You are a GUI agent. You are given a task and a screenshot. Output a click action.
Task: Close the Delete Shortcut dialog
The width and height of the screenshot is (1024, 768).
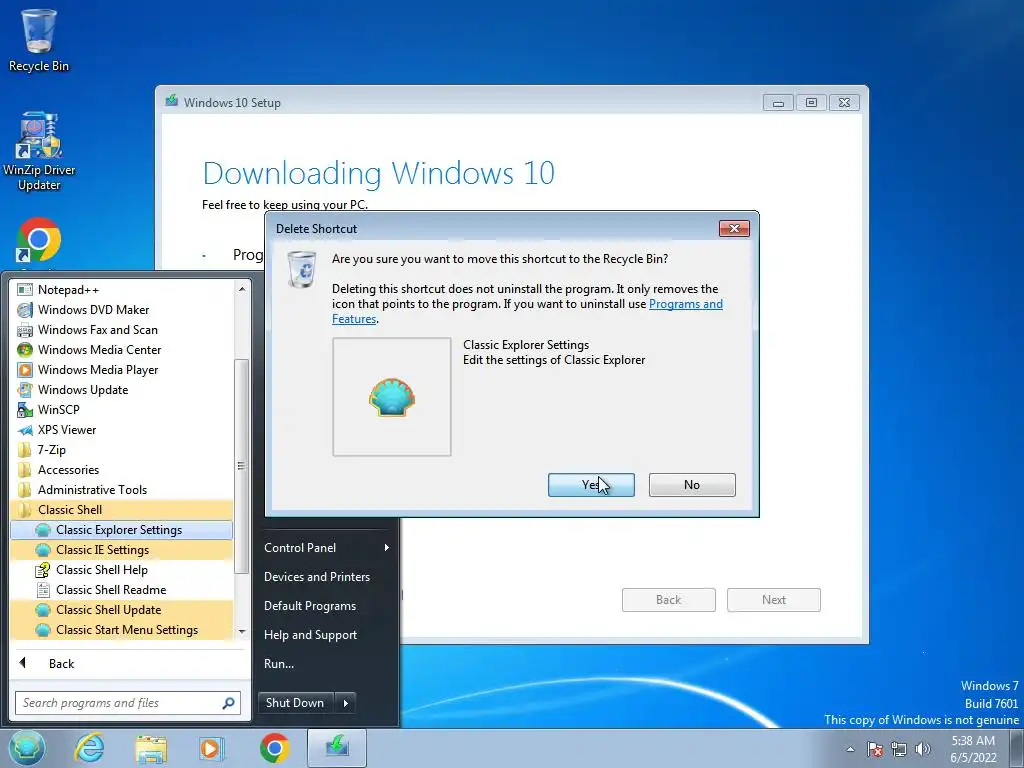point(734,228)
